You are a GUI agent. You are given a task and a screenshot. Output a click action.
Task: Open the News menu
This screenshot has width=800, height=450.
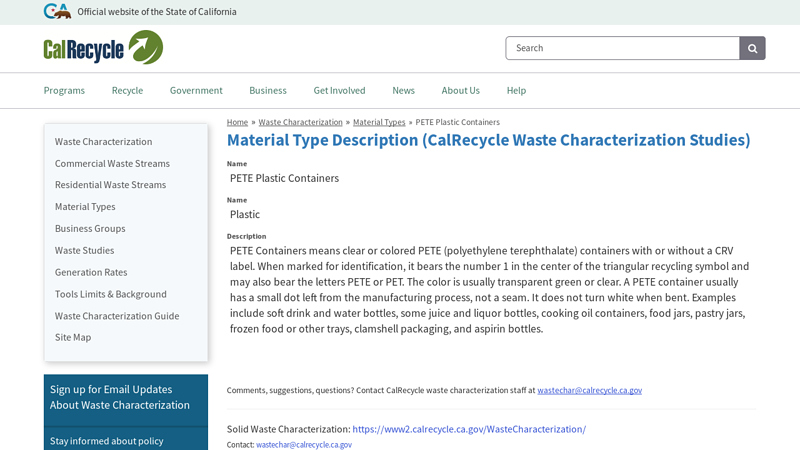pos(404,90)
